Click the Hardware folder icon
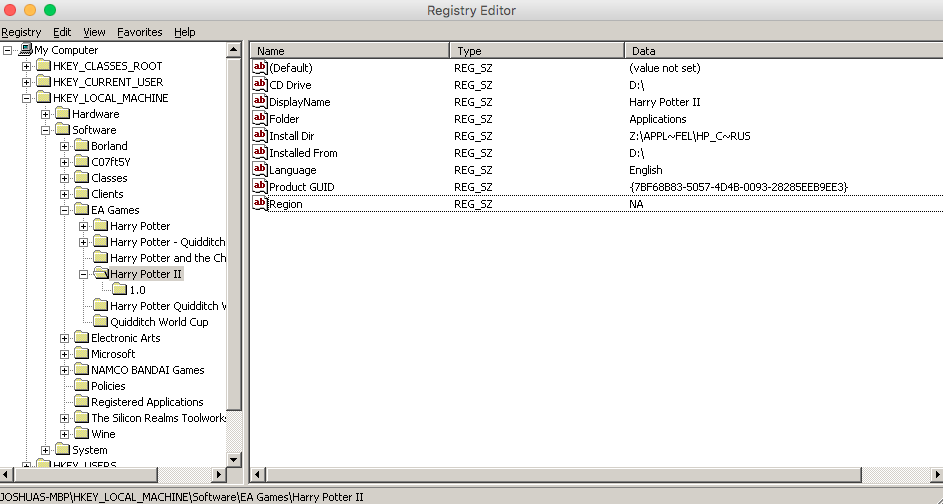Screen dimensions: 943x504 point(63,114)
